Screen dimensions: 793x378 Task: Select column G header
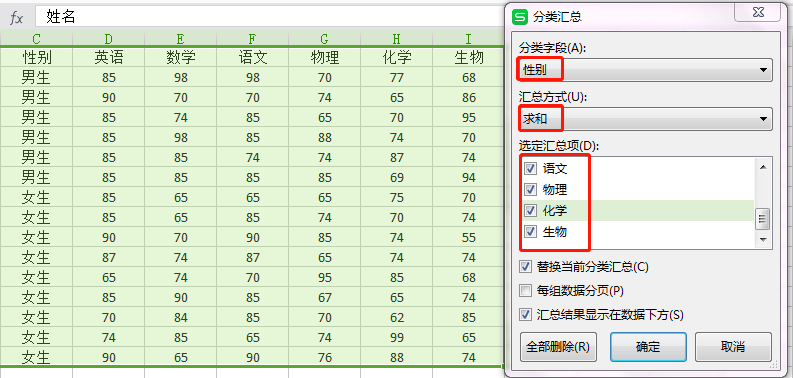coord(325,38)
